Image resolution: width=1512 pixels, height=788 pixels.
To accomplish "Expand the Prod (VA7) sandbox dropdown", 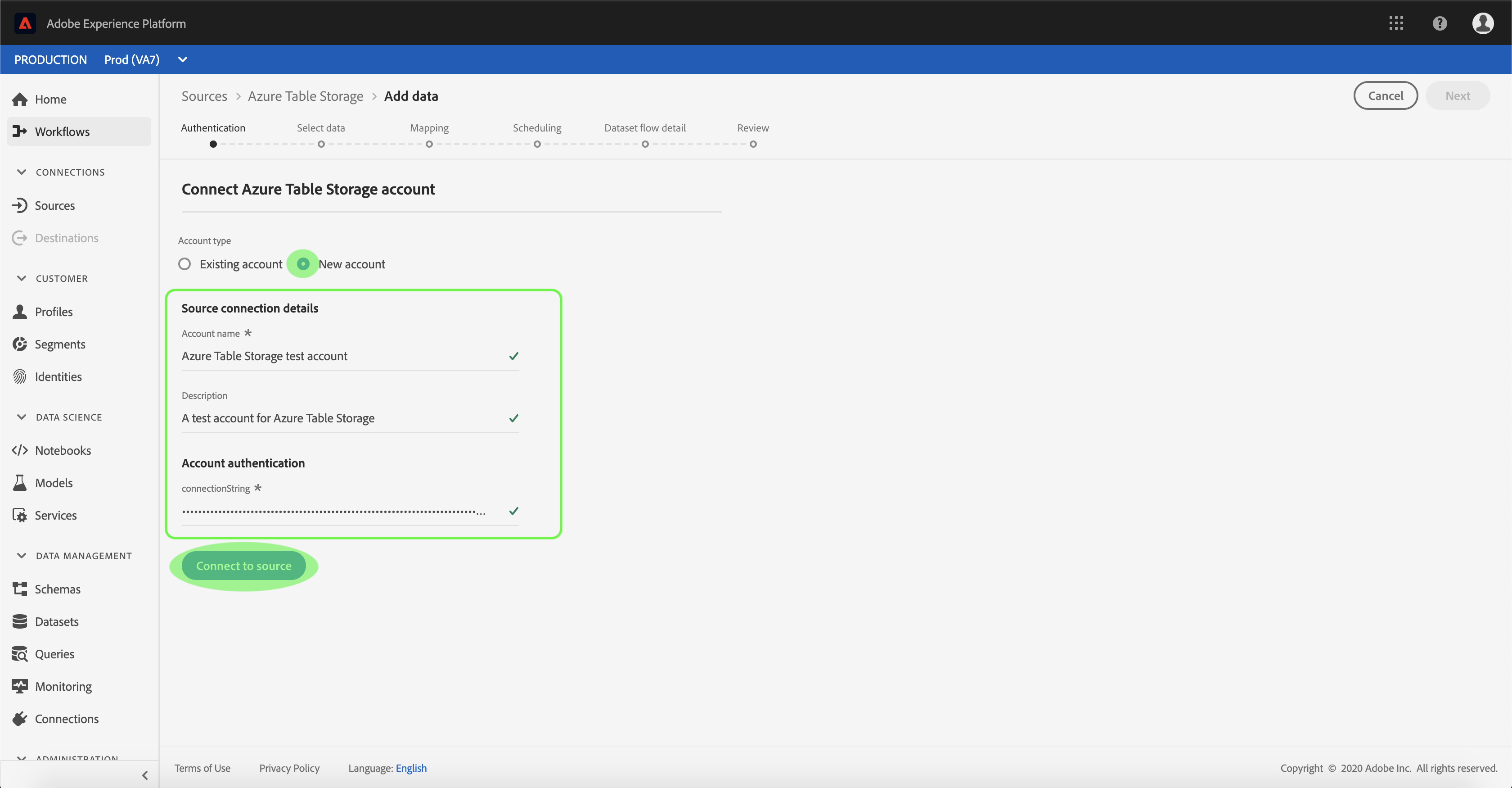I will point(183,59).
